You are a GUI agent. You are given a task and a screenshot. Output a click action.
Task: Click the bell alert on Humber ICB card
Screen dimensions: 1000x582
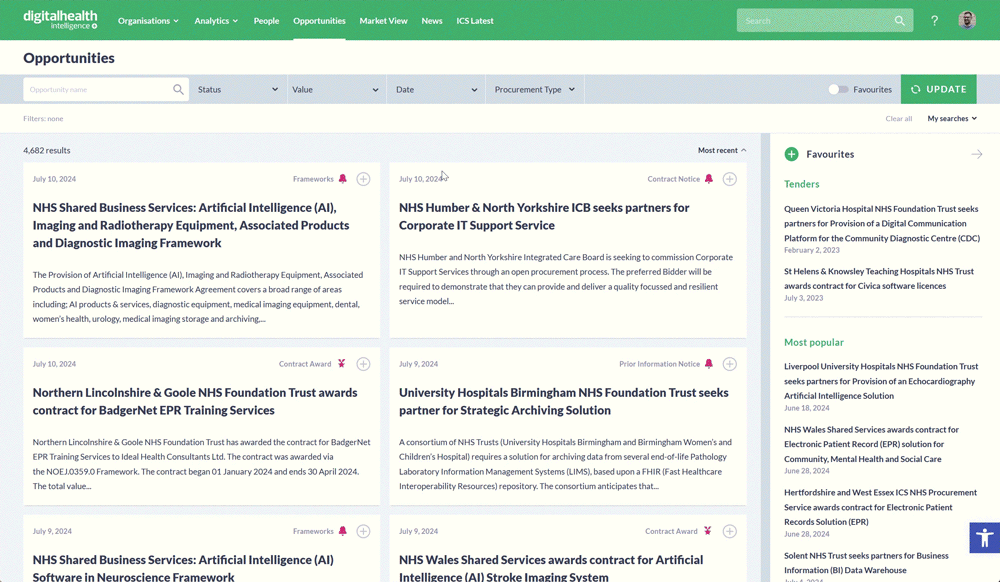pyautogui.click(x=709, y=179)
